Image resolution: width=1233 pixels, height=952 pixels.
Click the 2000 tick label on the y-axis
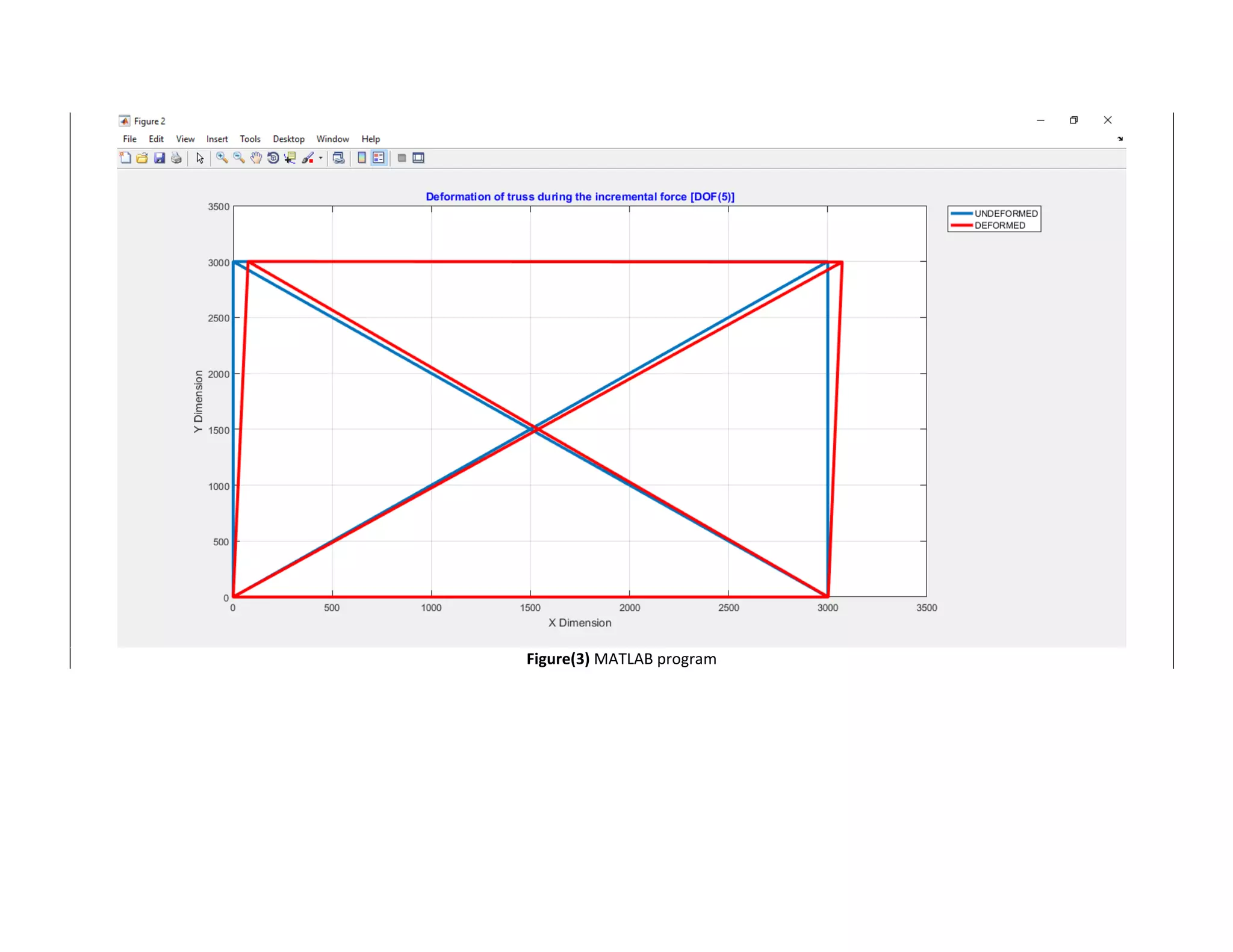pos(219,374)
